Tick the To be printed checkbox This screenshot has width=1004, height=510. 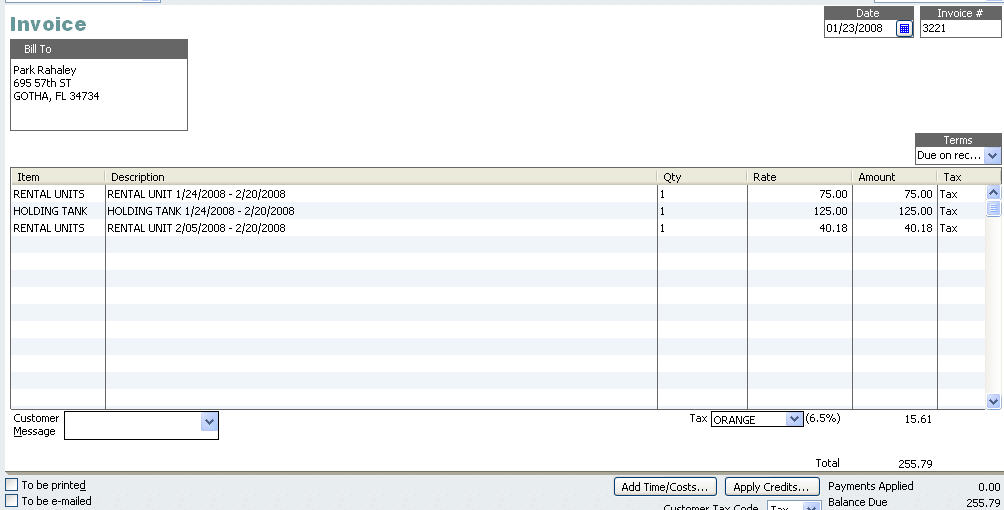pos(12,485)
